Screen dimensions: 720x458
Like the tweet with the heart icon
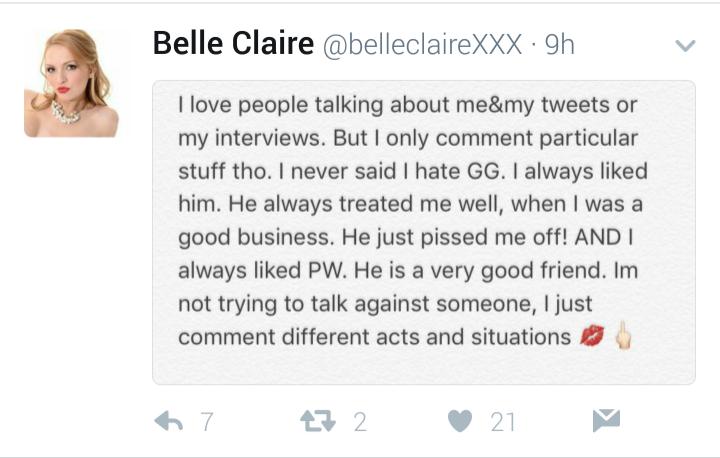coord(460,422)
